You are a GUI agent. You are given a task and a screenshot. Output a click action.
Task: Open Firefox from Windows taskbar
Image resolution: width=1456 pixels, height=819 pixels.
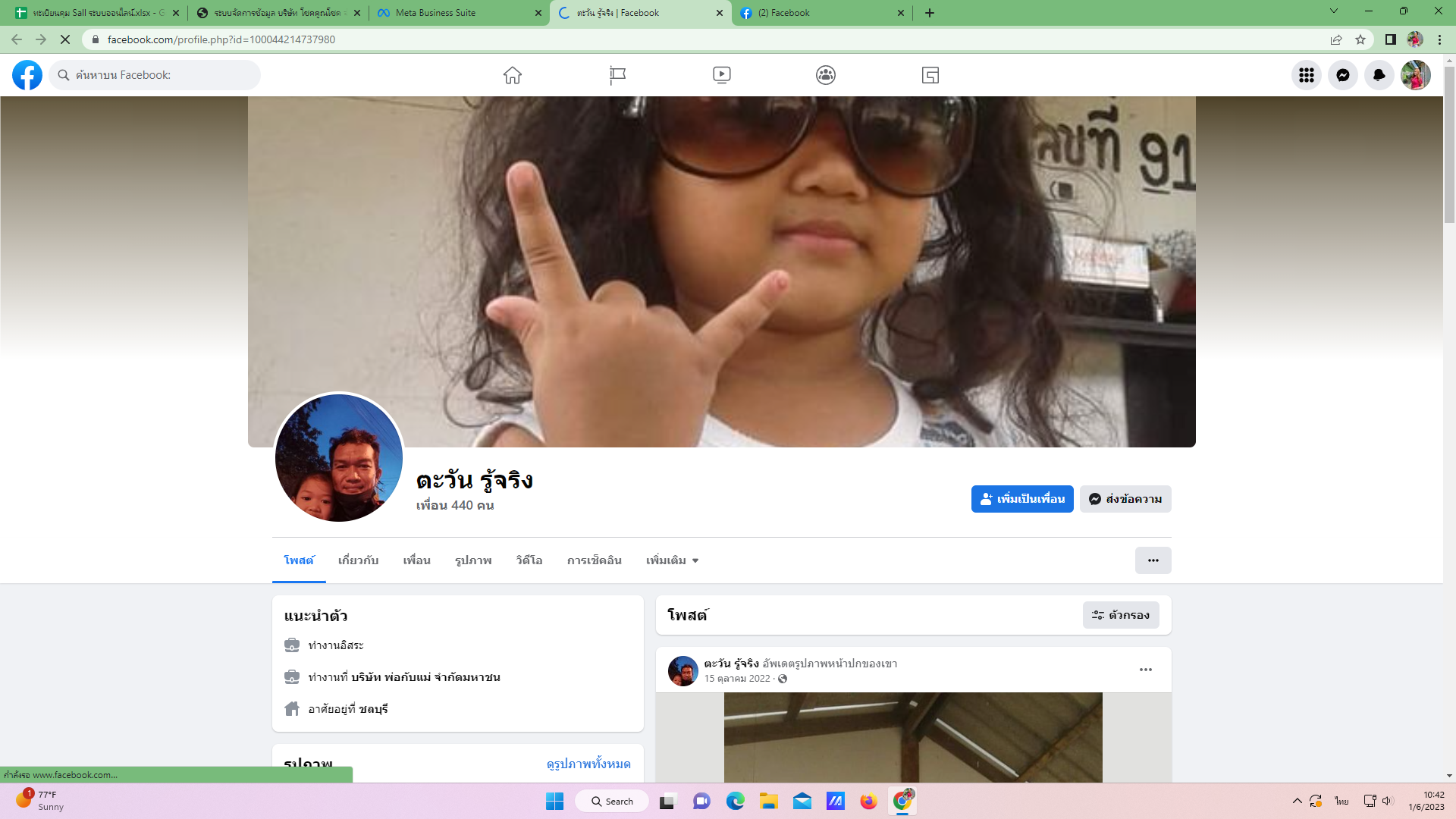(x=868, y=802)
